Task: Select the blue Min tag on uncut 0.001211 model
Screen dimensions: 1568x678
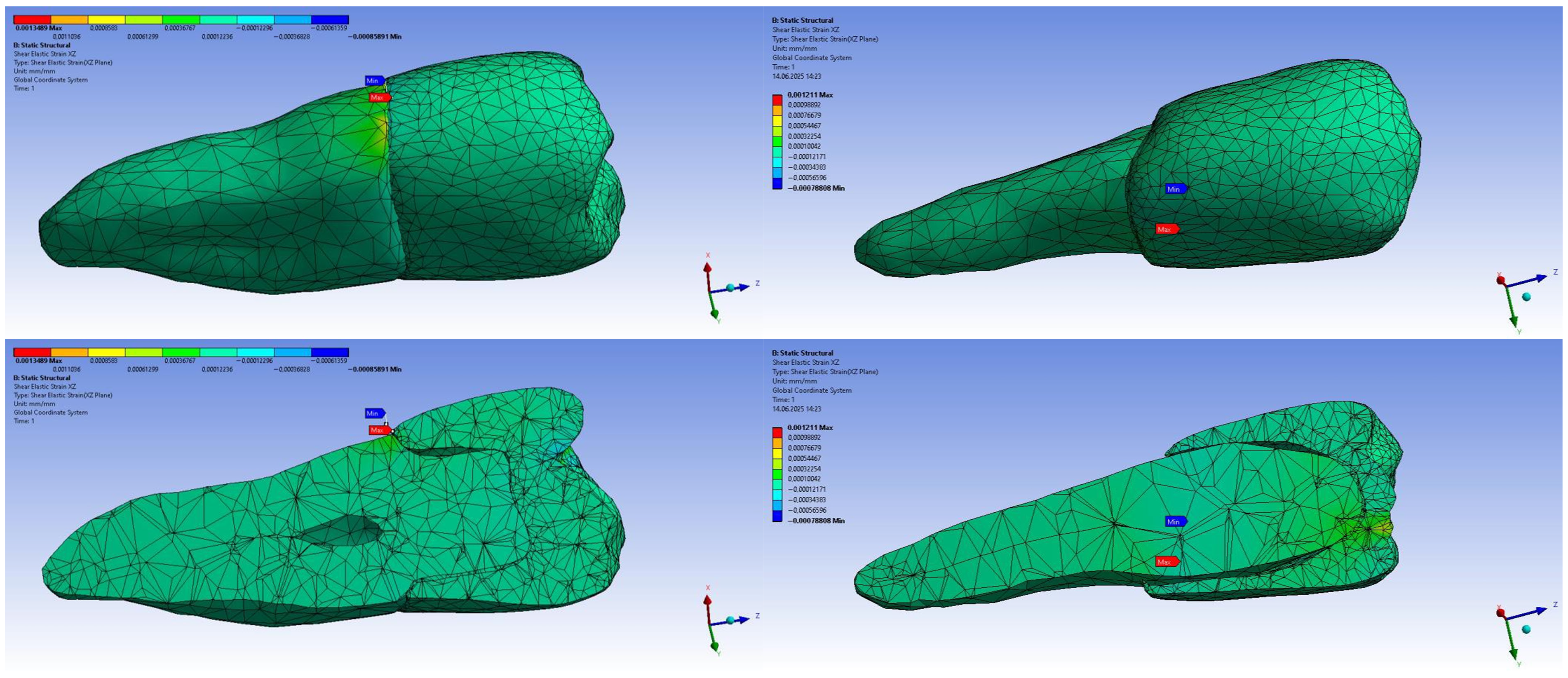Action: pos(1176,189)
